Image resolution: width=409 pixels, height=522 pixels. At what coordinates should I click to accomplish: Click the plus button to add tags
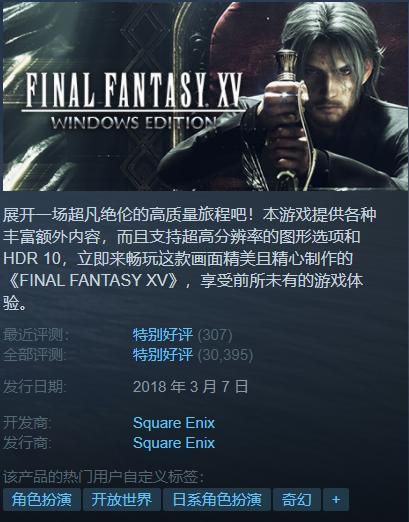[x=336, y=499]
